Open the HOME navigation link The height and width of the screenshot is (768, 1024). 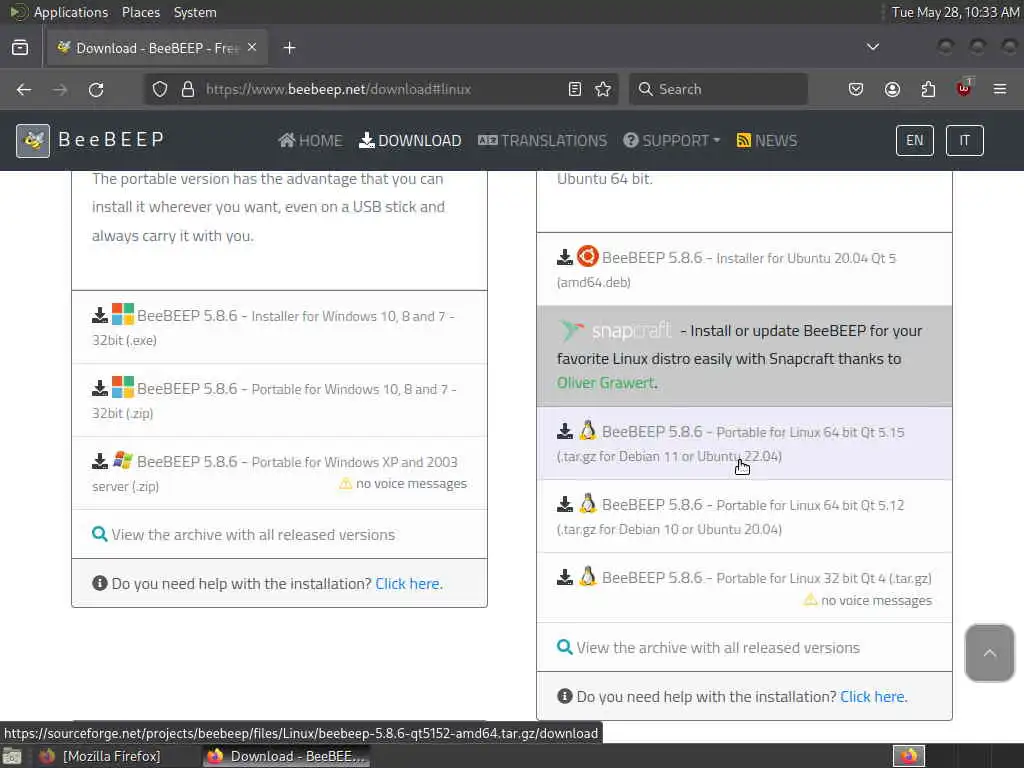310,140
